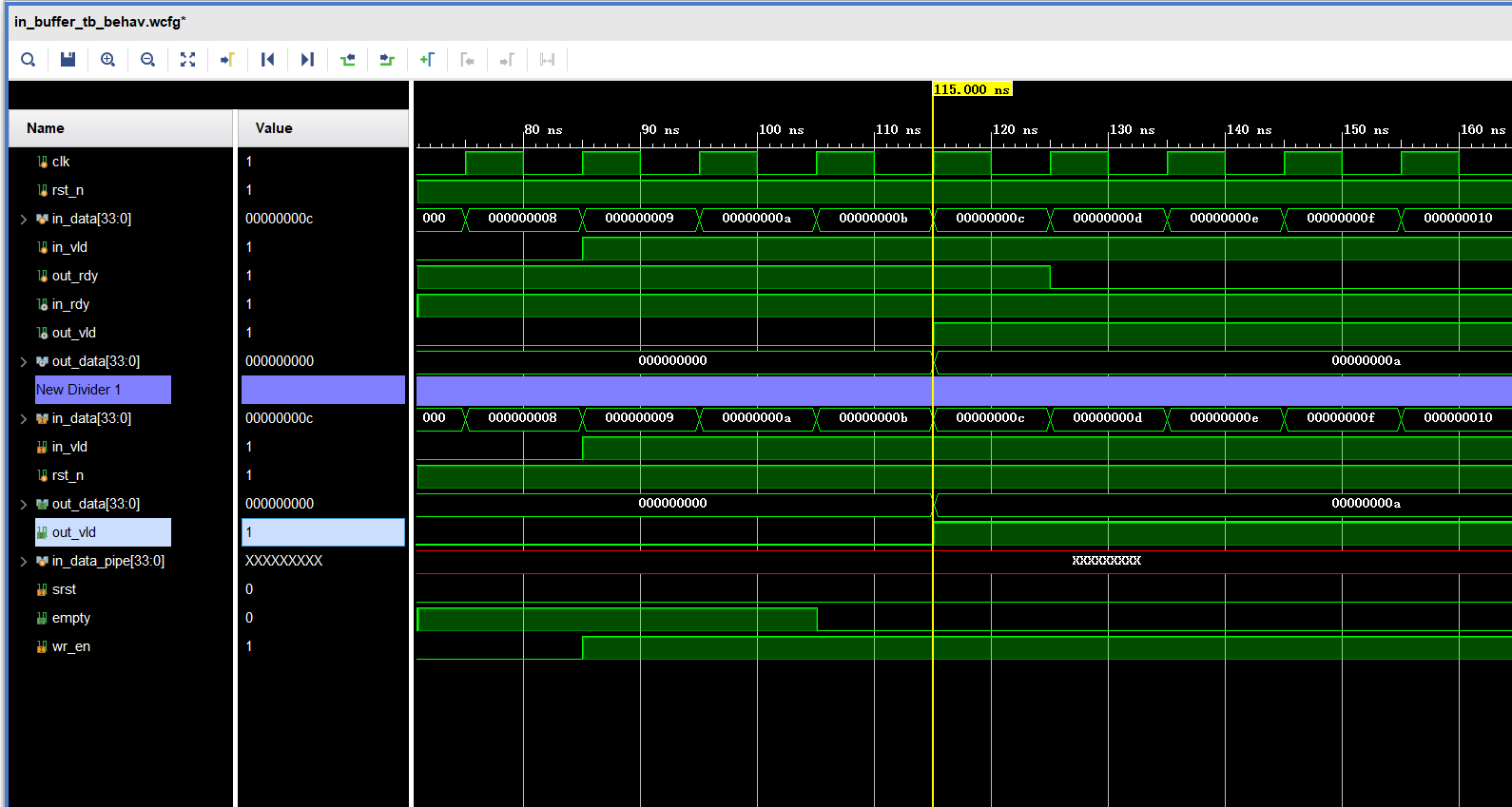Select the in_data_pipe[33:0] signal name

[108, 561]
